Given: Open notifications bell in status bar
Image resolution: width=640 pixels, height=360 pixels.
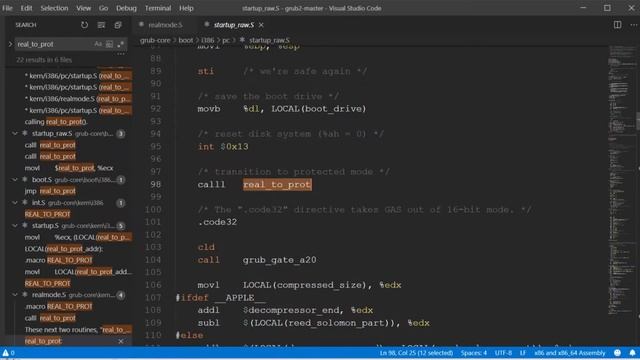Looking at the screenshot, I should tap(632, 353).
